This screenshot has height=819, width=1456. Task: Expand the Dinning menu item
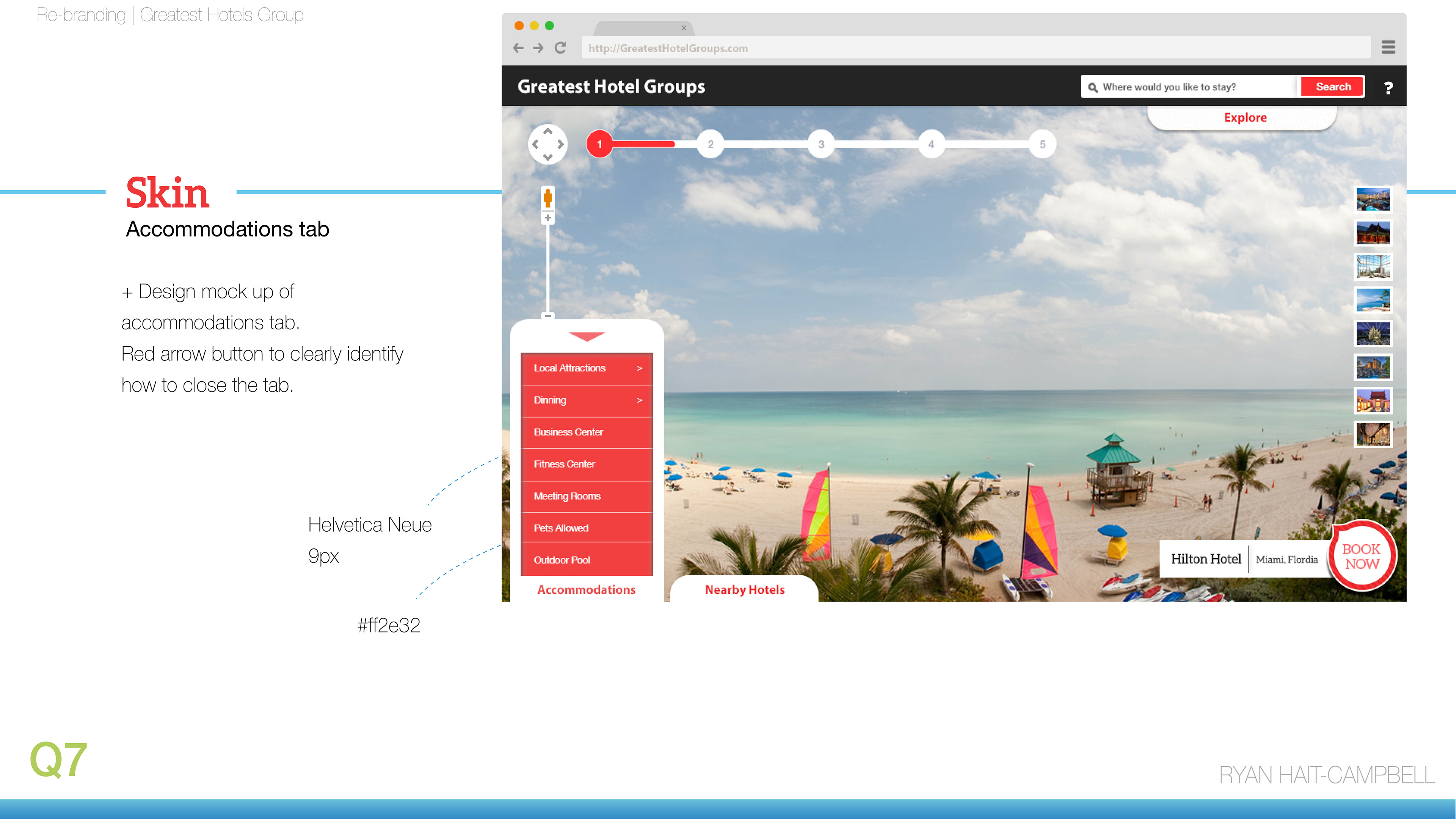586,401
